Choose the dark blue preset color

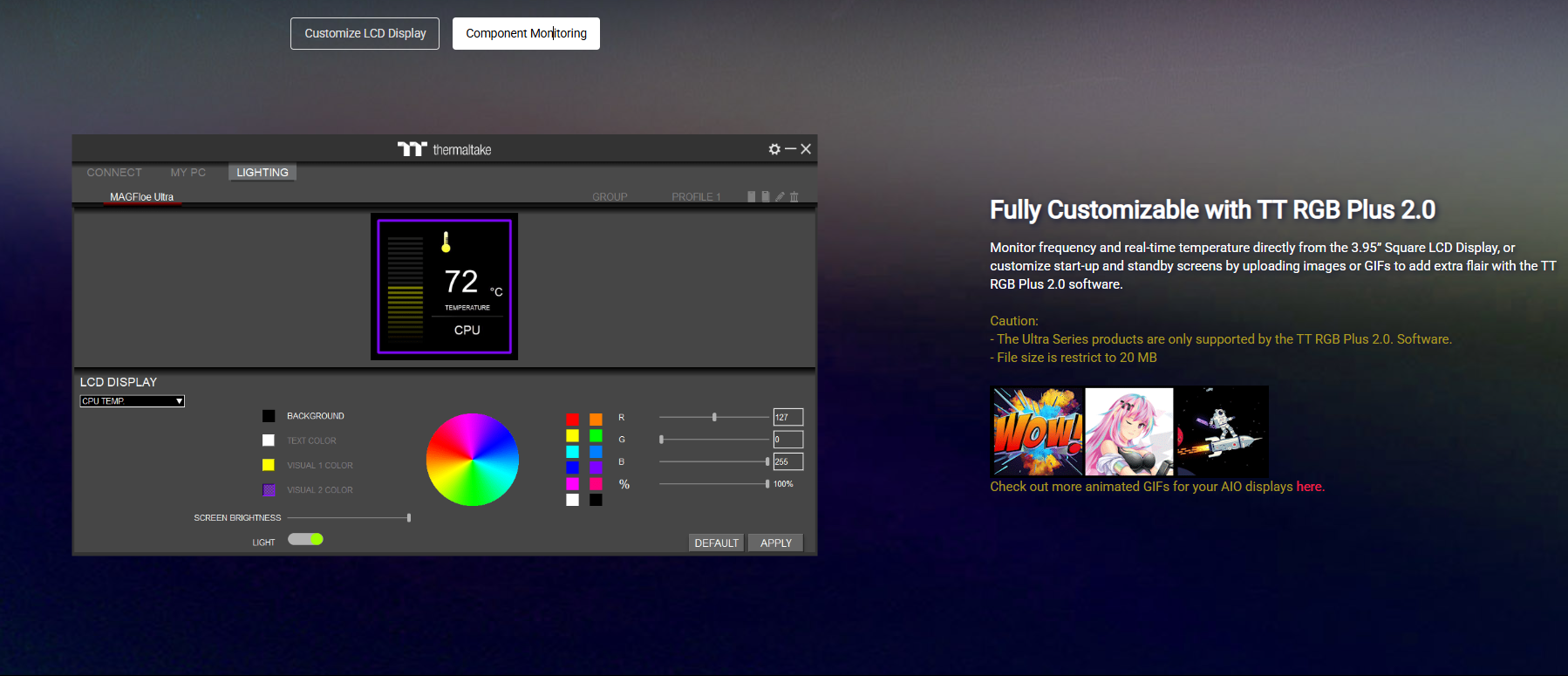click(x=572, y=468)
